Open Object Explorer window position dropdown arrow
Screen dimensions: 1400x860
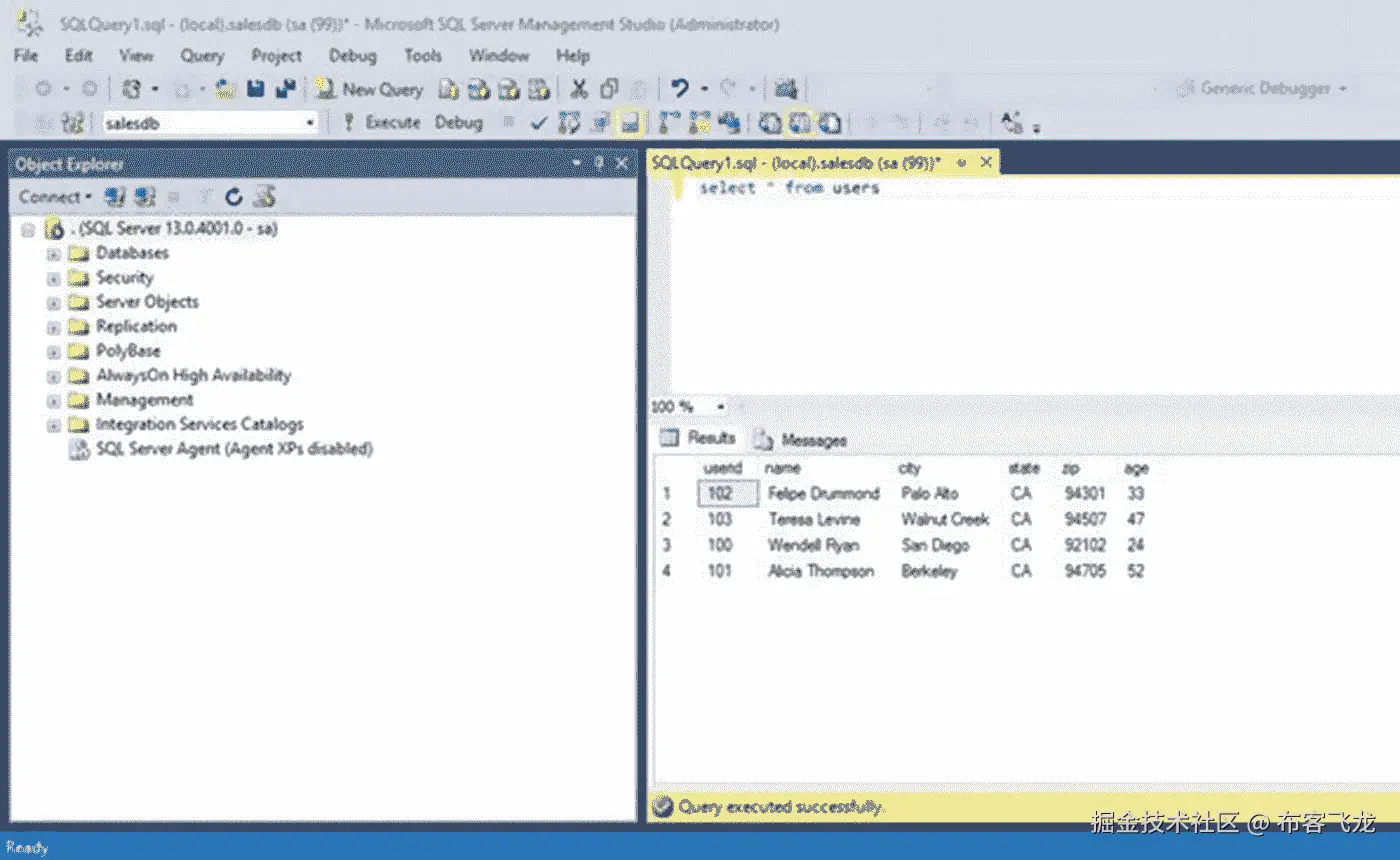[x=577, y=163]
